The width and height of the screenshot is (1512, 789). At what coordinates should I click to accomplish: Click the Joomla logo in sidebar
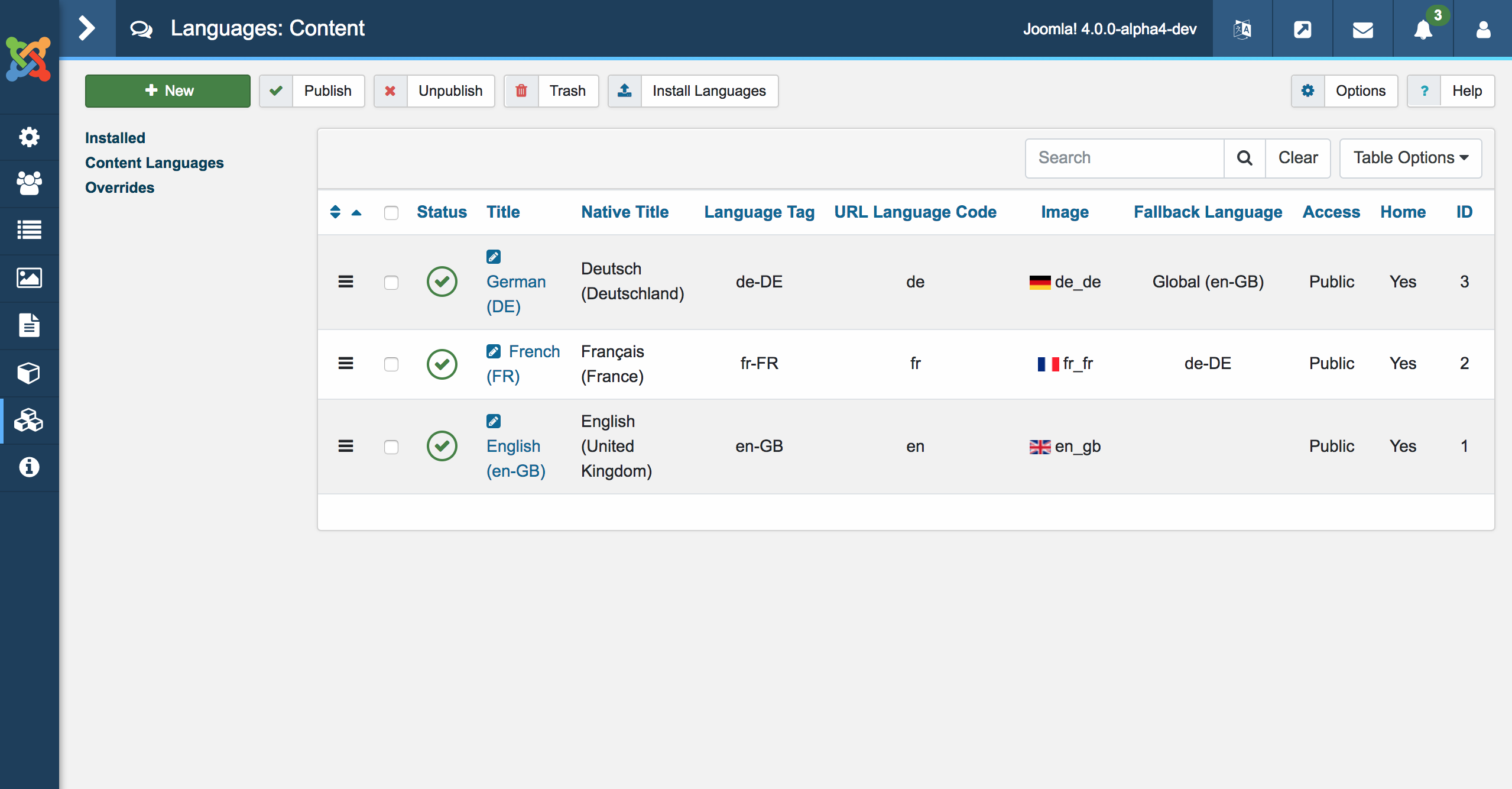point(28,59)
